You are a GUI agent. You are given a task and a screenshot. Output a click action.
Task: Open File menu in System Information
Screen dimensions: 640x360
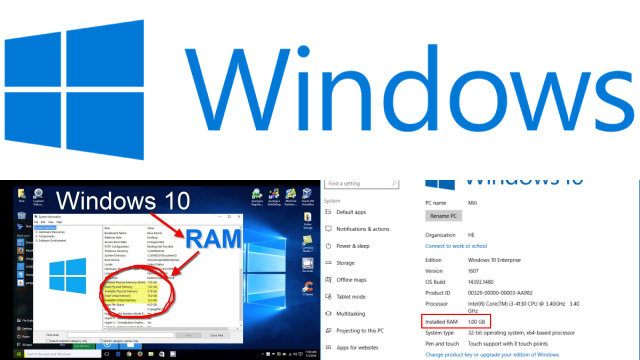[36, 222]
